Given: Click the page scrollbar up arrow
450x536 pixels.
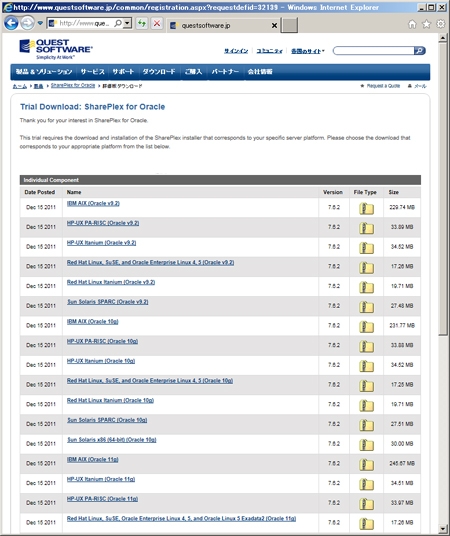Looking at the screenshot, I should (443, 38).
